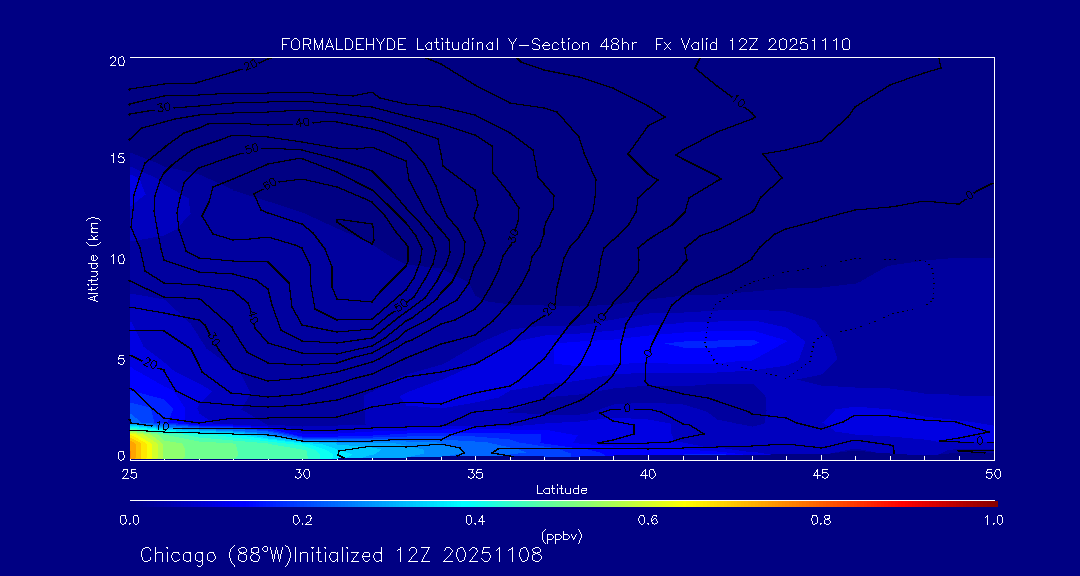Click the 'Altitude (km)' y-axis label
1080x576 pixels.
pyautogui.click(x=93, y=259)
